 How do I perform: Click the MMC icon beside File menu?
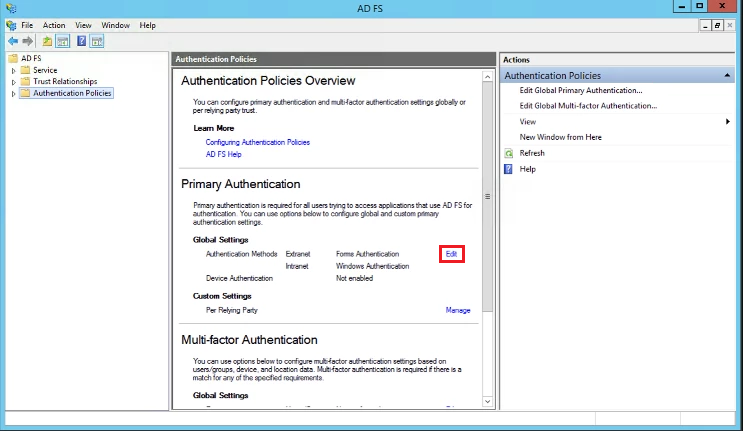pyautogui.click(x=11, y=25)
